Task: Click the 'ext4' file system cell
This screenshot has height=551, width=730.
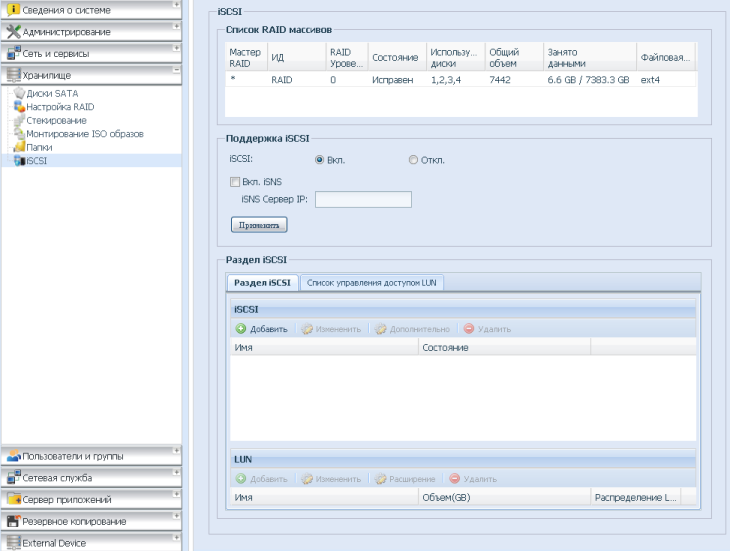Action: (650, 80)
